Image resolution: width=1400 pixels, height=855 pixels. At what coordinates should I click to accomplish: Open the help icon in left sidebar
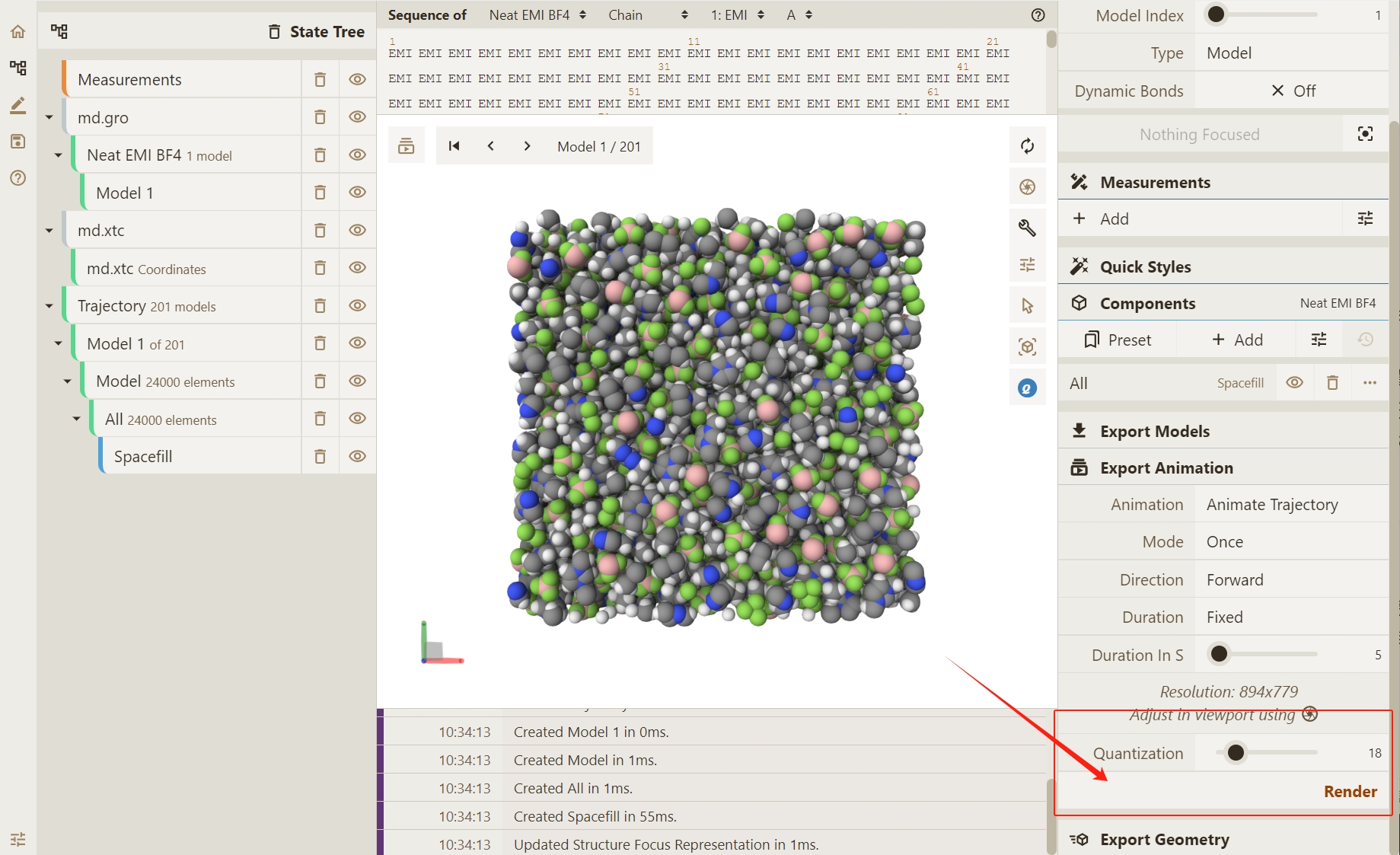18,178
